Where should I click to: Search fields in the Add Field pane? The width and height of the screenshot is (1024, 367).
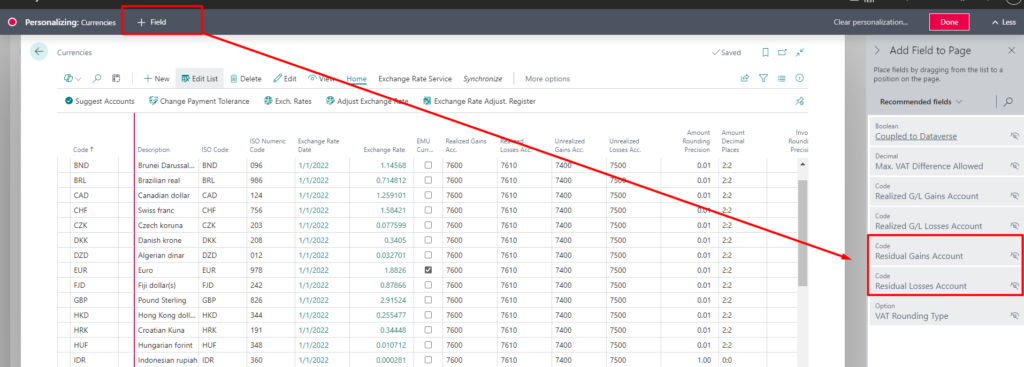pos(1009,102)
